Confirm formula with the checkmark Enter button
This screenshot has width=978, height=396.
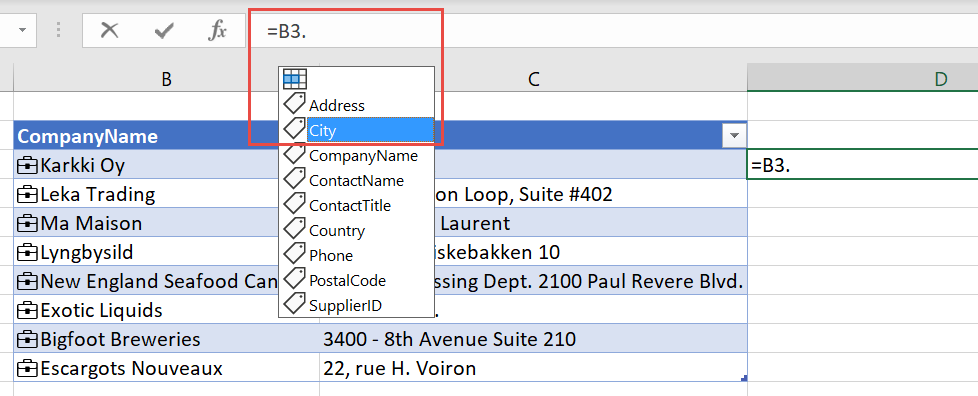point(163,30)
